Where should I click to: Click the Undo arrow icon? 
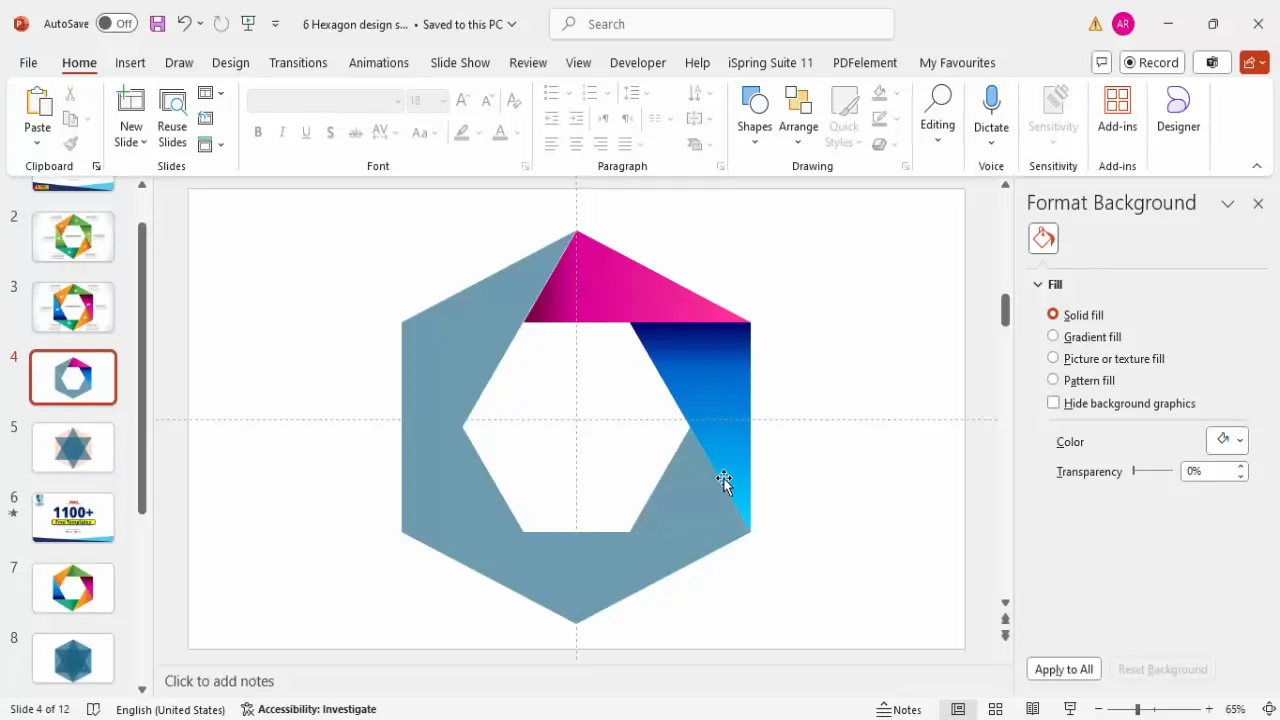184,23
